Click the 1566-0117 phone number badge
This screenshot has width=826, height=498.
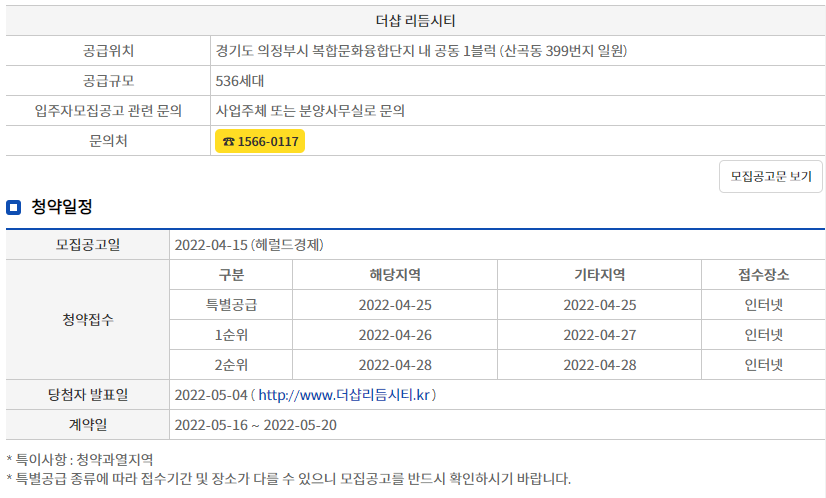pos(260,141)
